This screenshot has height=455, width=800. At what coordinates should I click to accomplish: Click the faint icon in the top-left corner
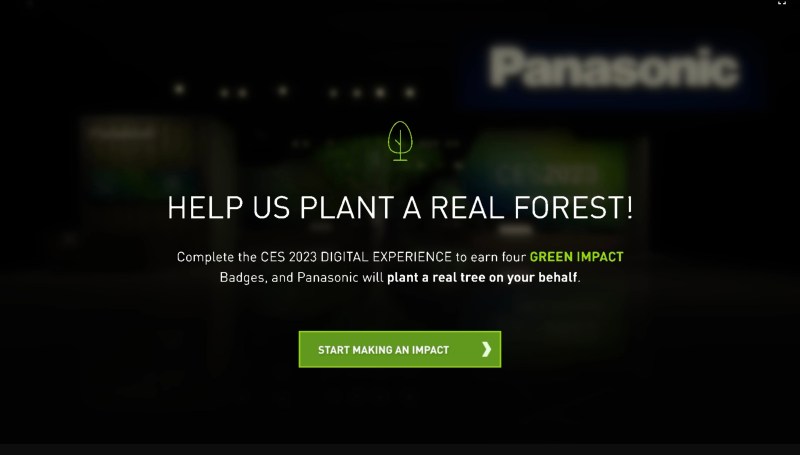(x=29, y=3)
